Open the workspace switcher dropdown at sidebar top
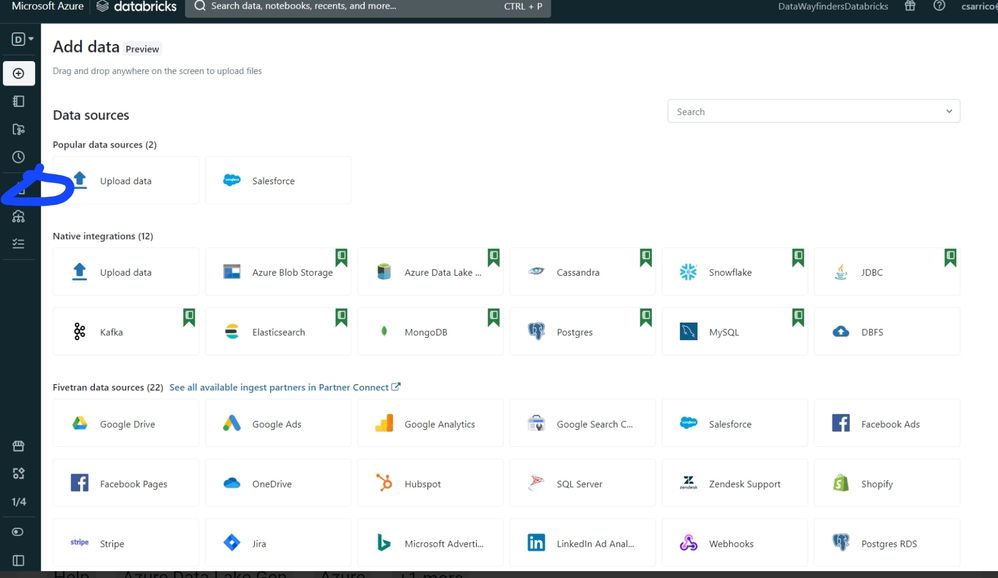The height and width of the screenshot is (578, 998). click(x=21, y=39)
